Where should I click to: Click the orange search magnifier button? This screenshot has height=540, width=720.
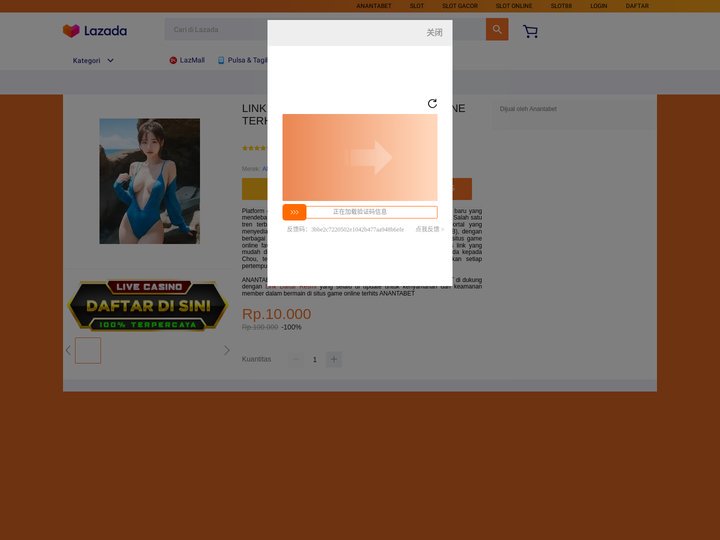click(x=497, y=29)
